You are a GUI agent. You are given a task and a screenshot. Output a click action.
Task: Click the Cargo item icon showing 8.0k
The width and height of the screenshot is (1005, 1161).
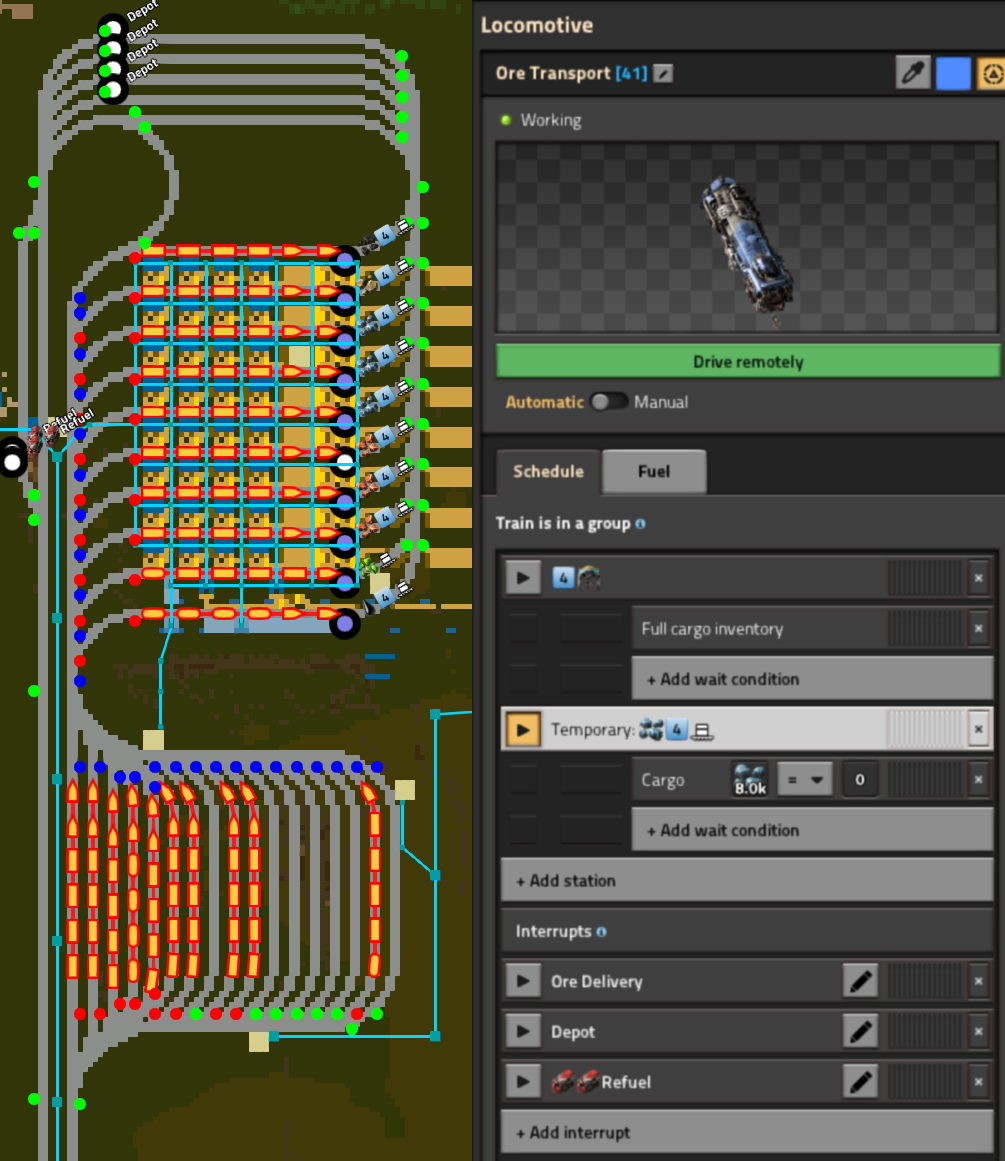[749, 780]
